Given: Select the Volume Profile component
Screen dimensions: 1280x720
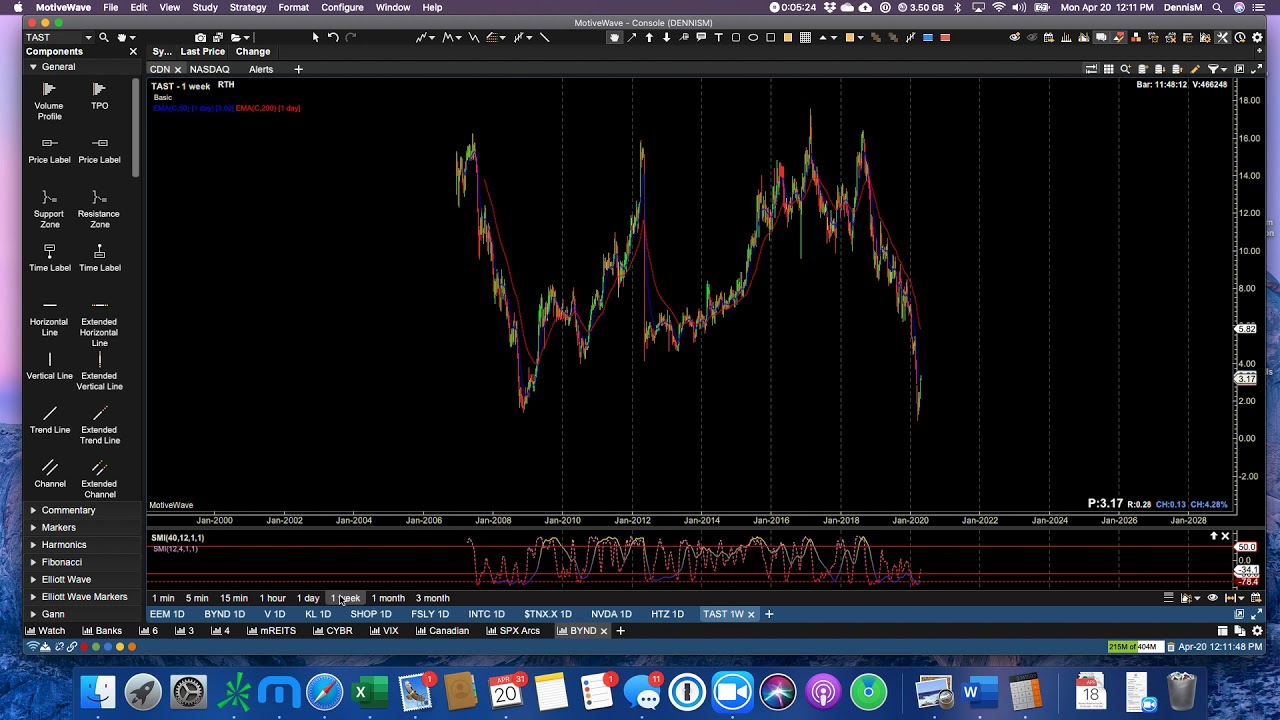Looking at the screenshot, I should (x=49, y=101).
